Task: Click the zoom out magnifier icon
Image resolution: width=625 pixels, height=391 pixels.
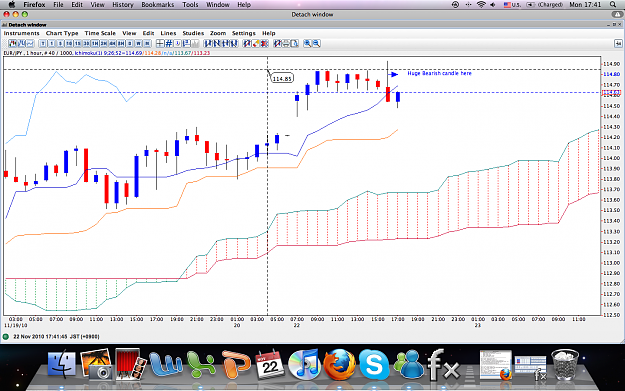Action: pos(316,43)
